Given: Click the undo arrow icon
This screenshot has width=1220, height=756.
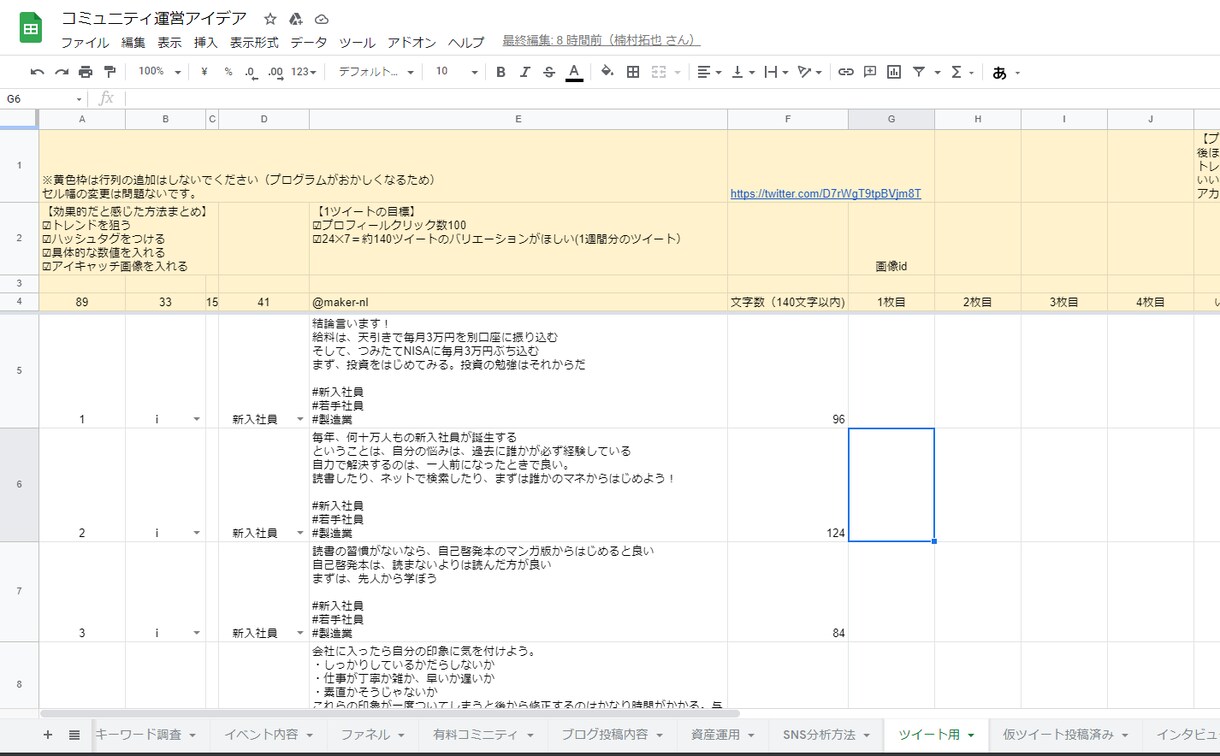Looking at the screenshot, I should (37, 72).
